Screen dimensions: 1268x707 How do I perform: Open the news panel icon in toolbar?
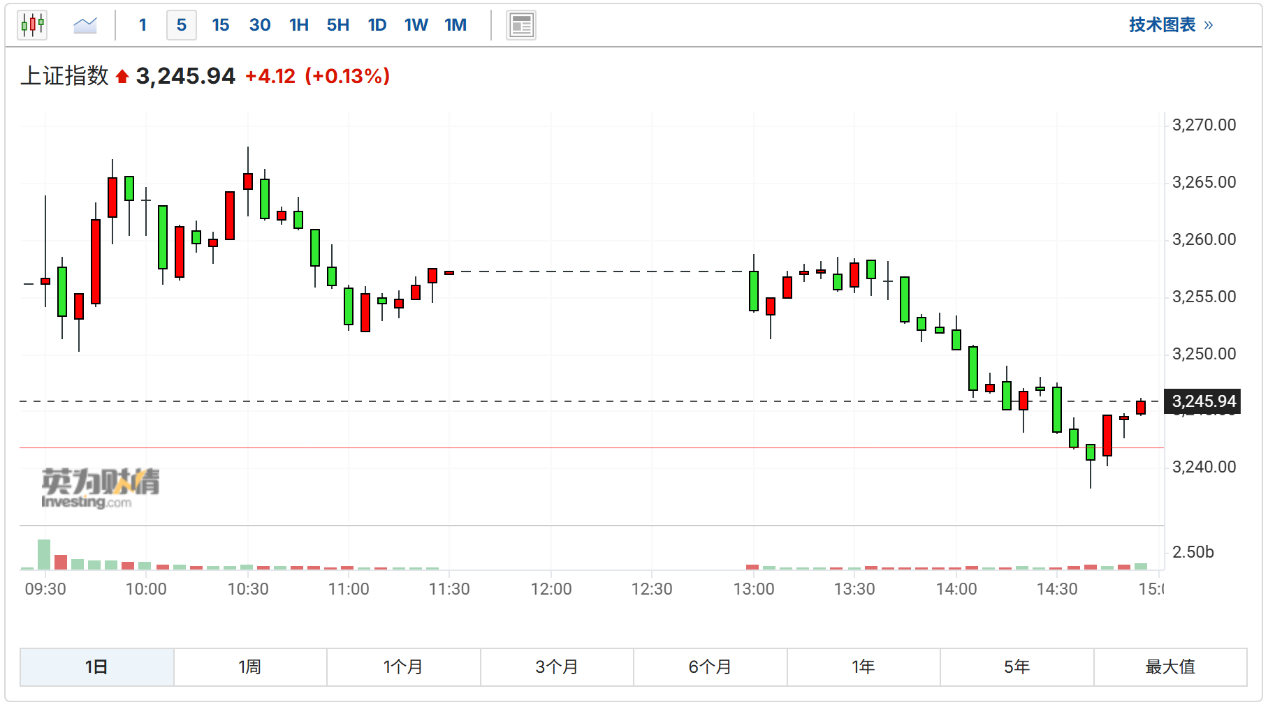tap(521, 25)
